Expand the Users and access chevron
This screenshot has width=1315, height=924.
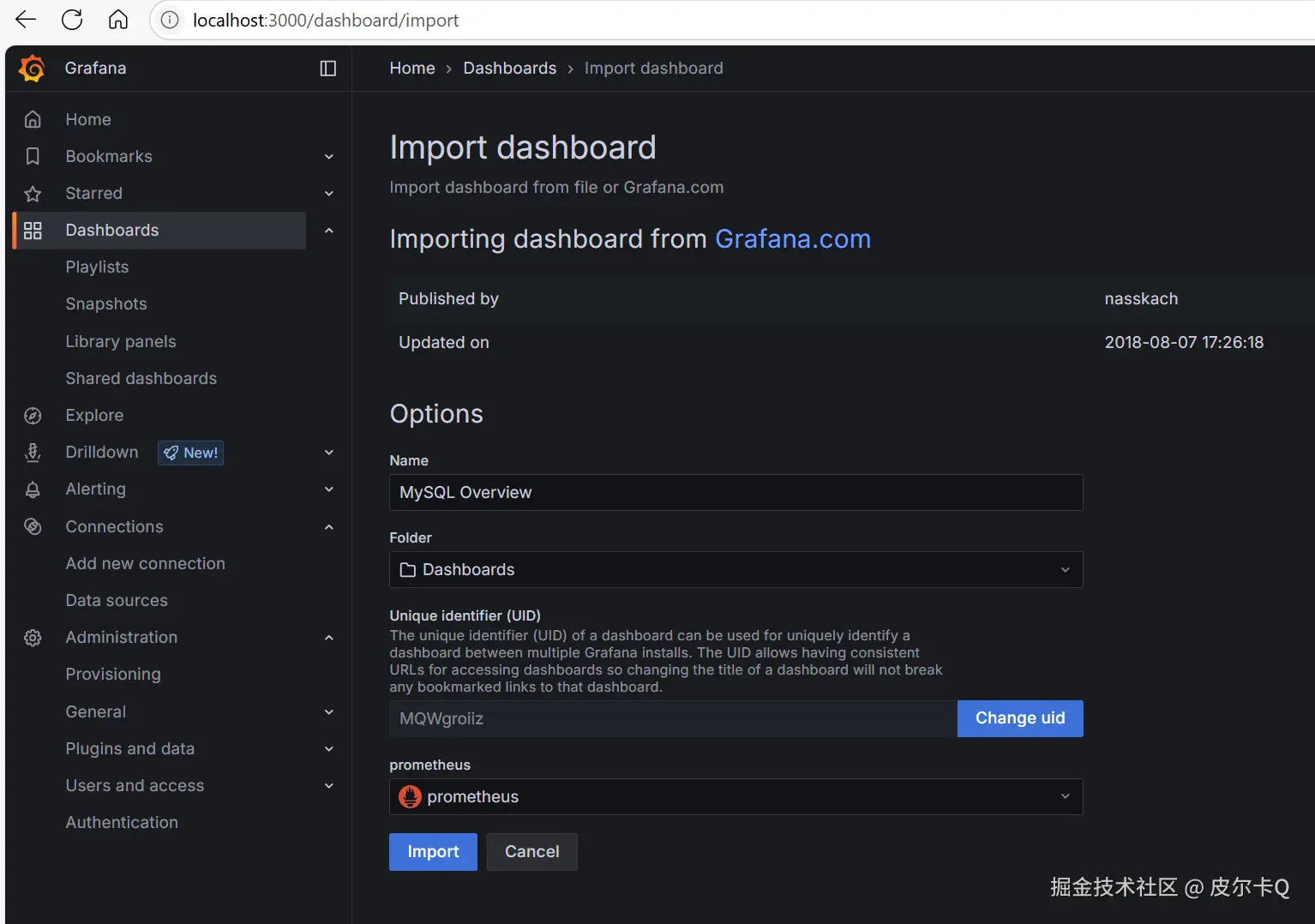328,786
